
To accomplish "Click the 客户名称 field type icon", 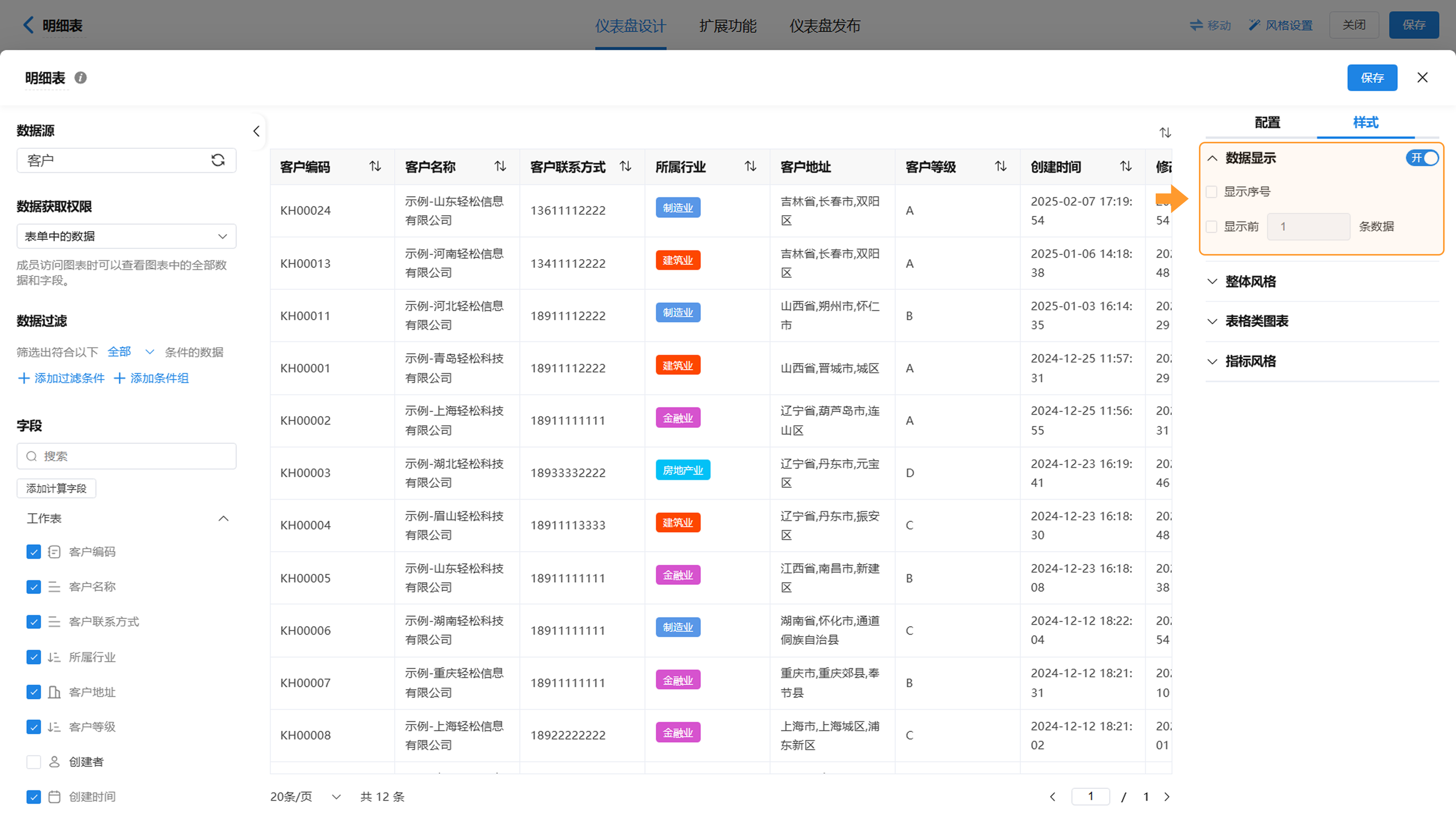I will click(54, 587).
